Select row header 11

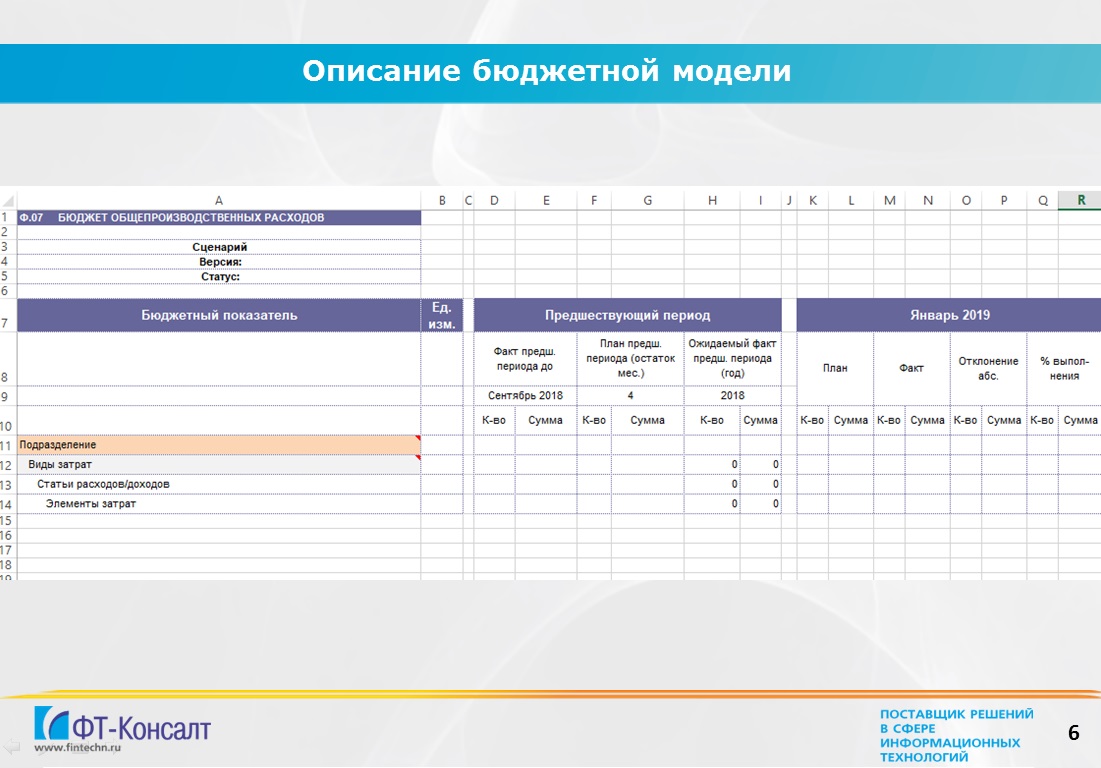point(8,446)
